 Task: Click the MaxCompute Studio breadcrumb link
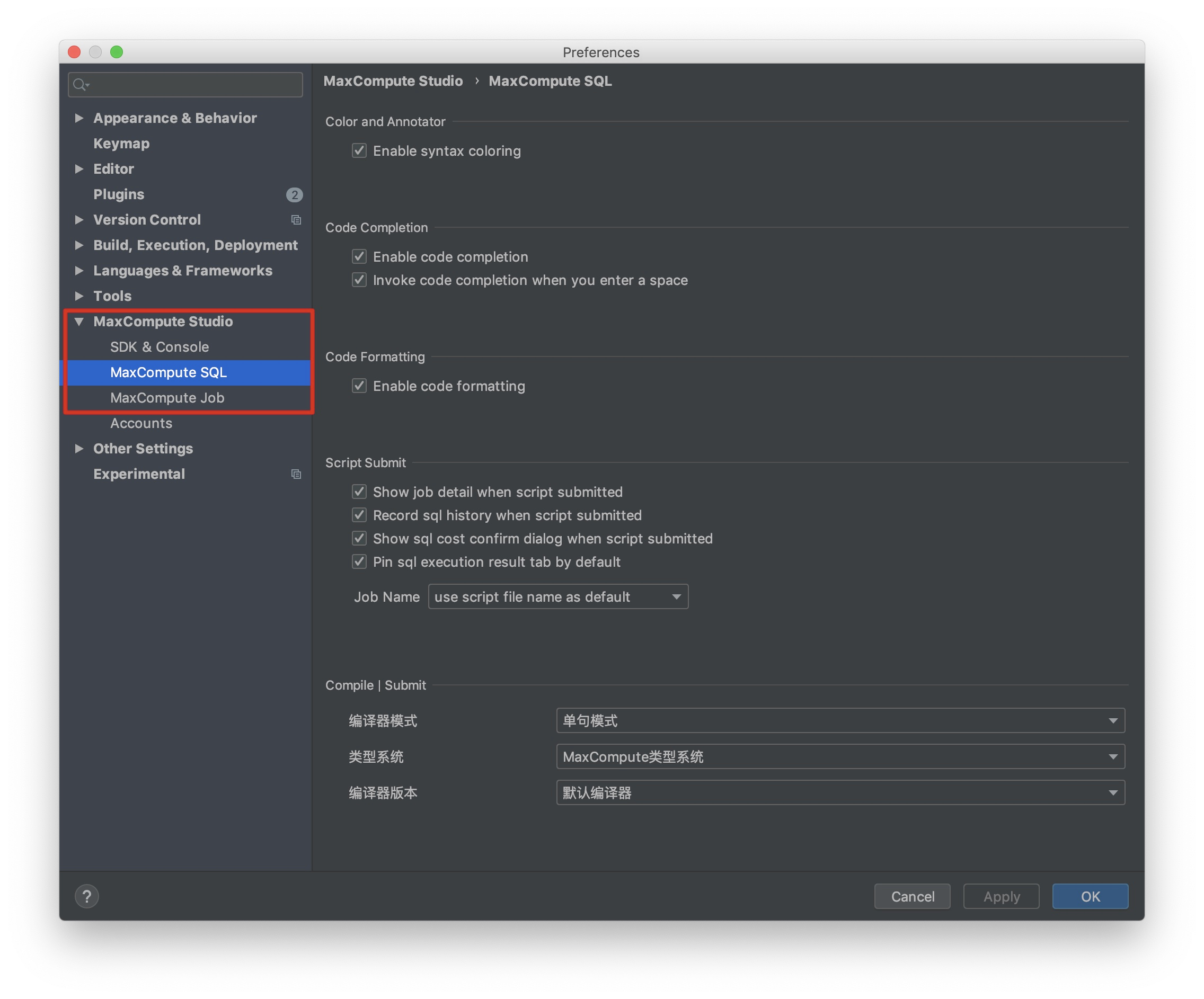(393, 81)
